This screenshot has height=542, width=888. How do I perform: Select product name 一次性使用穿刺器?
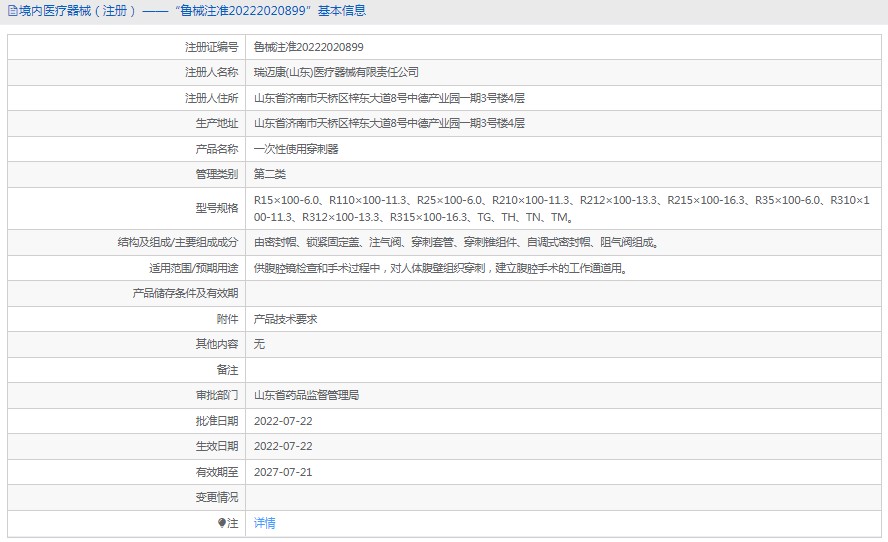[296, 149]
